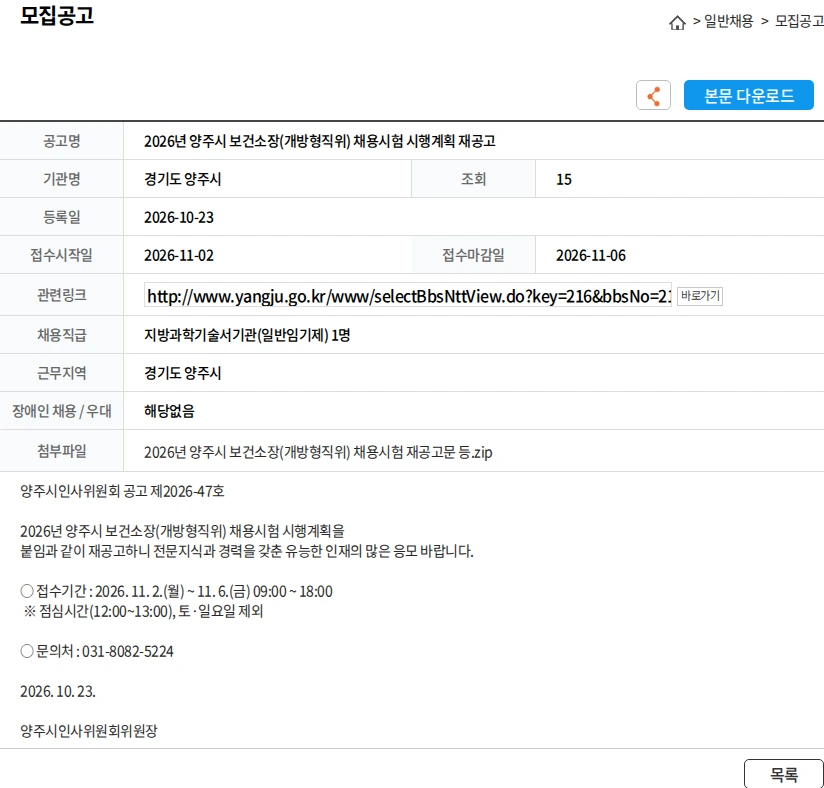The width and height of the screenshot is (824, 788).
Task: Click the 등록일 label cell
Action: coord(61,217)
